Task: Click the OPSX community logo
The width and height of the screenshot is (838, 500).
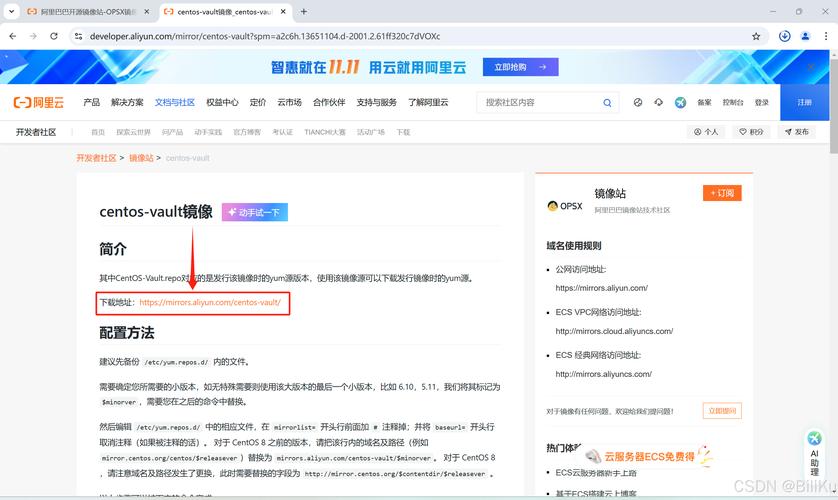Action: 565,206
